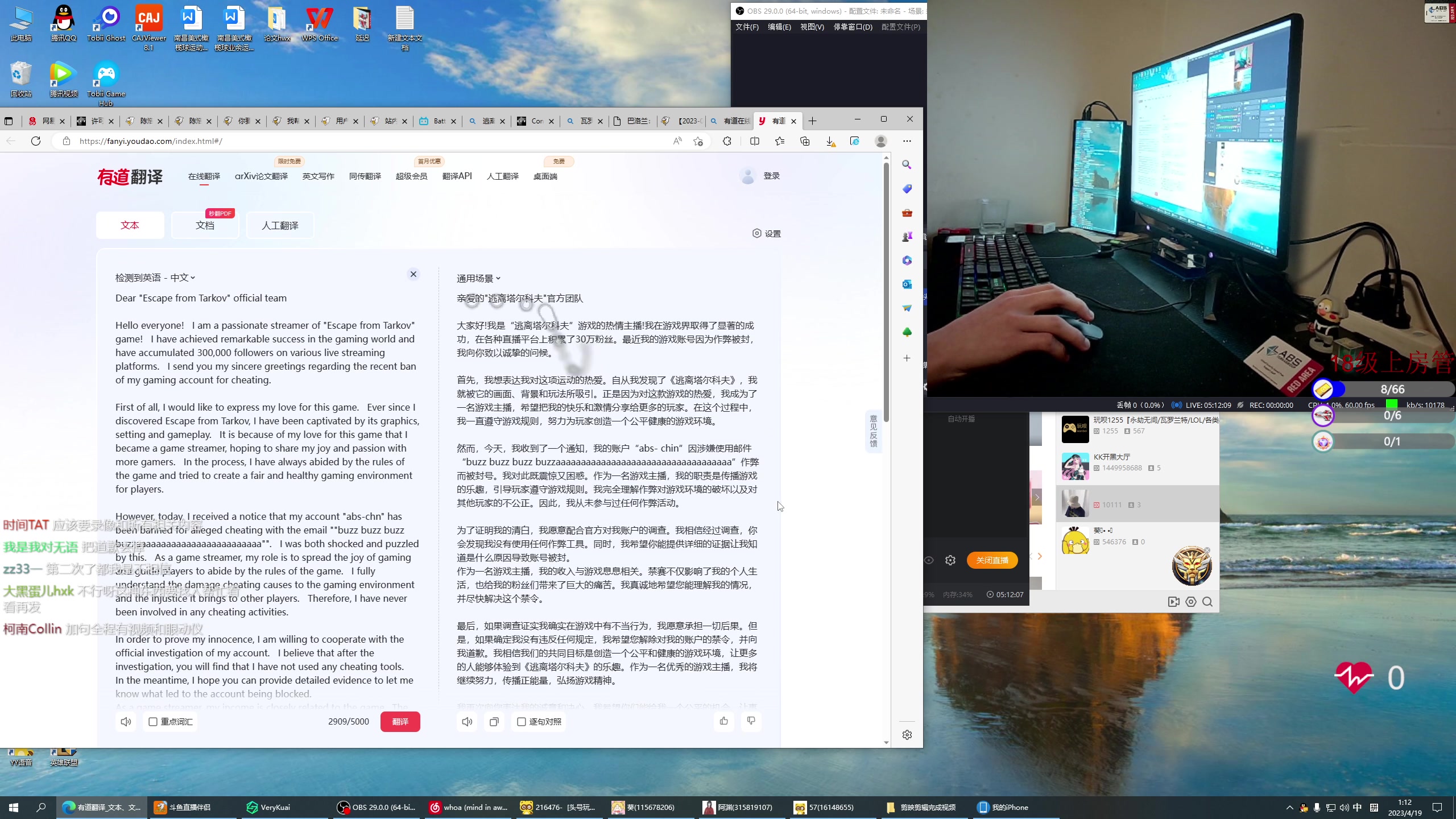The height and width of the screenshot is (819, 1456).
Task: Refresh the Youdao page in browser
Action: [x=36, y=141]
